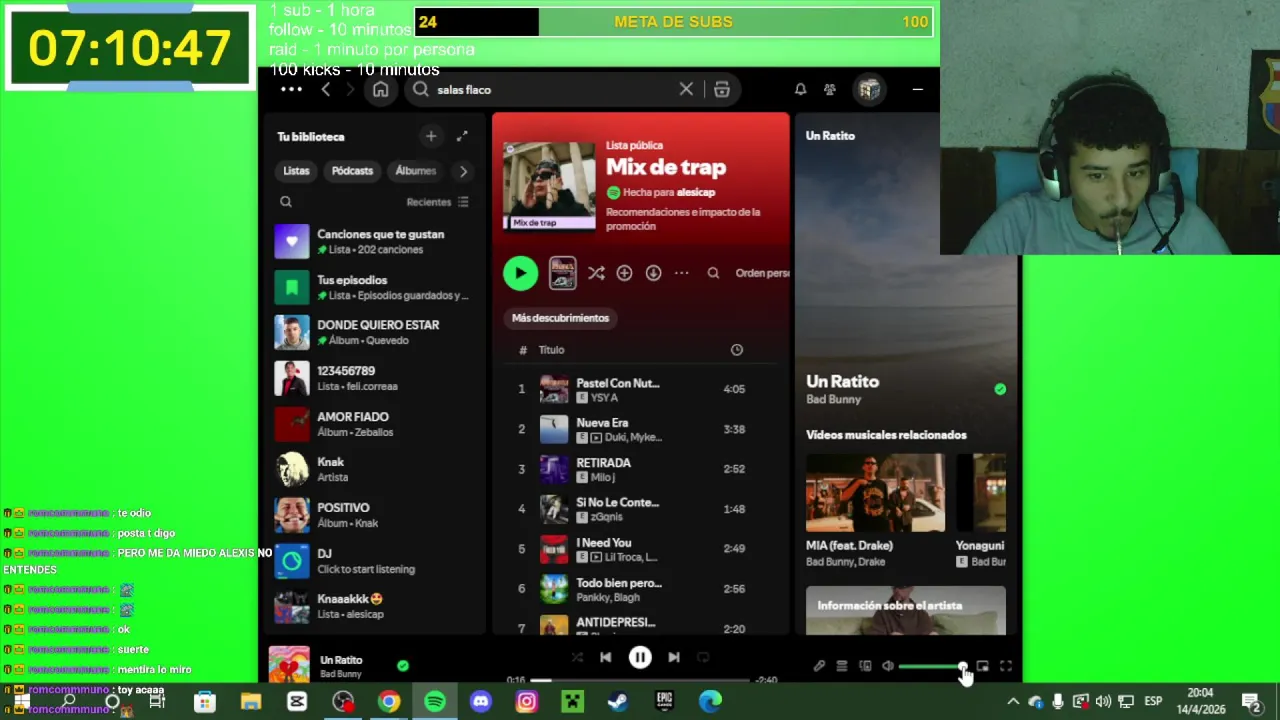Mute the Spotify volume

click(x=887, y=666)
